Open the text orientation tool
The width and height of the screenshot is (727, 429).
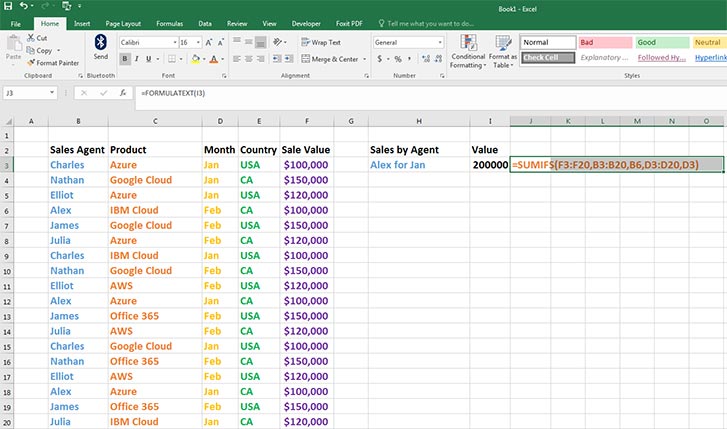(x=278, y=42)
